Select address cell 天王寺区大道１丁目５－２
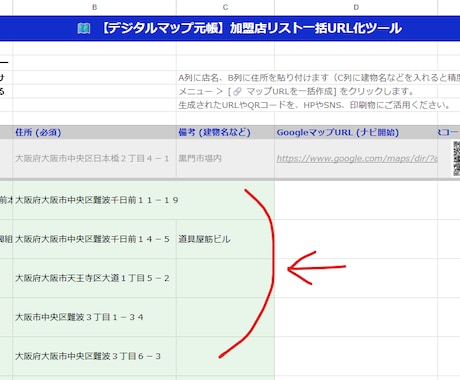 click(95, 278)
